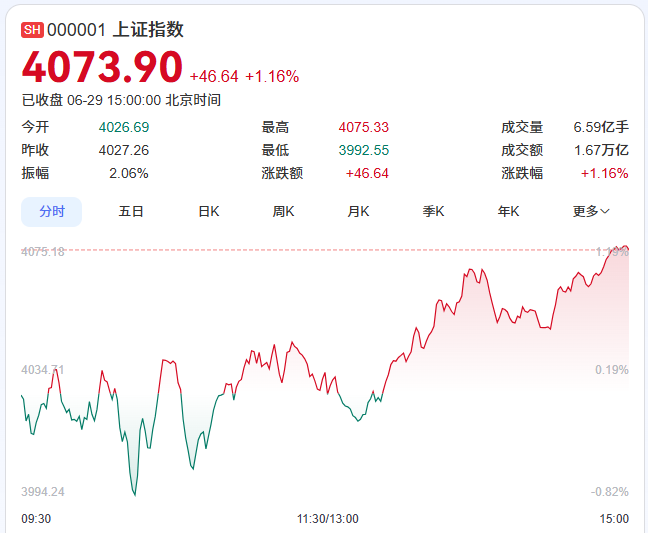Switch to the 周K weekly chart
This screenshot has width=648, height=533.
click(283, 212)
